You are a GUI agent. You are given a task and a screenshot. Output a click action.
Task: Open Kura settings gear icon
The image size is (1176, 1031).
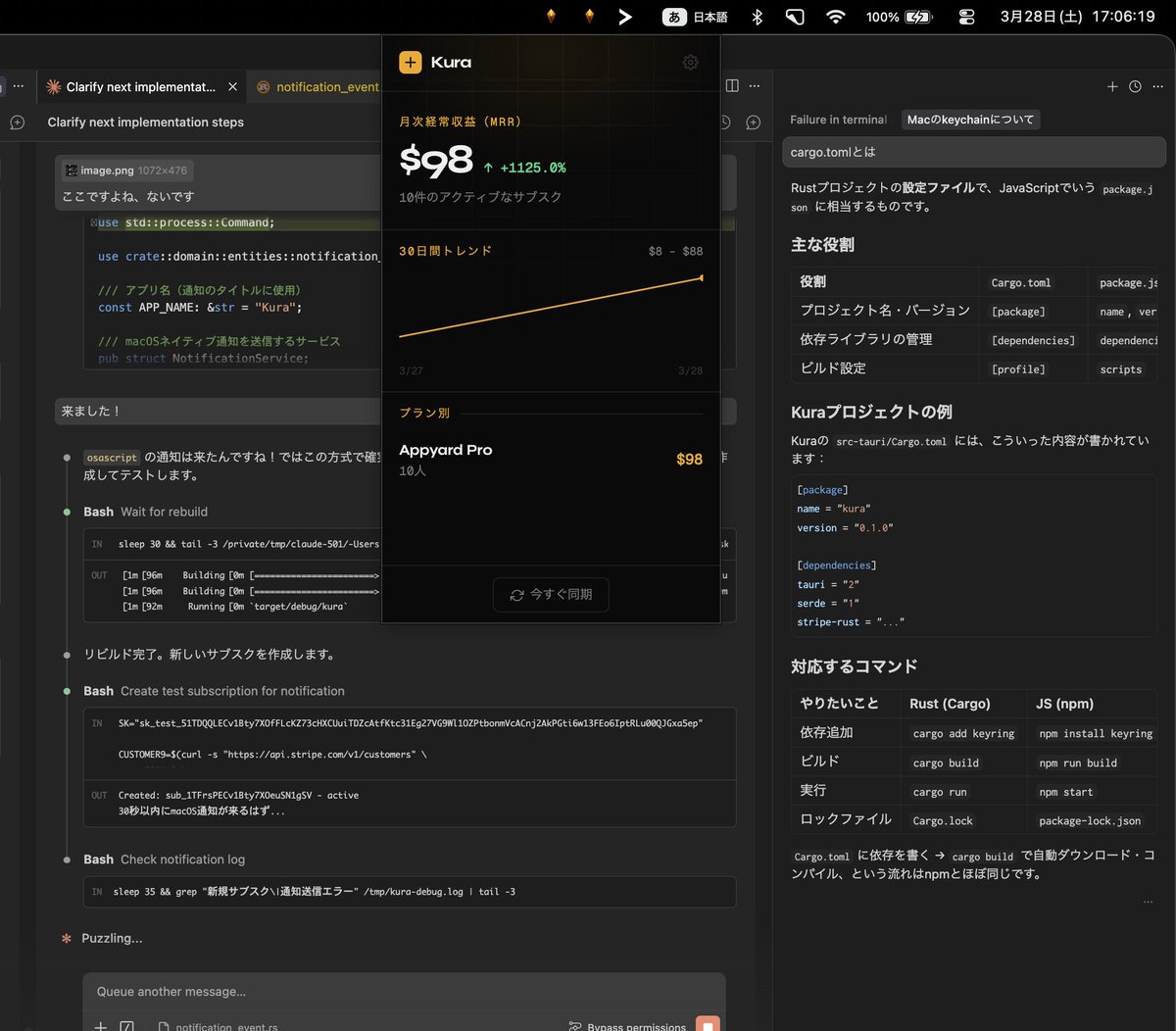click(x=691, y=63)
